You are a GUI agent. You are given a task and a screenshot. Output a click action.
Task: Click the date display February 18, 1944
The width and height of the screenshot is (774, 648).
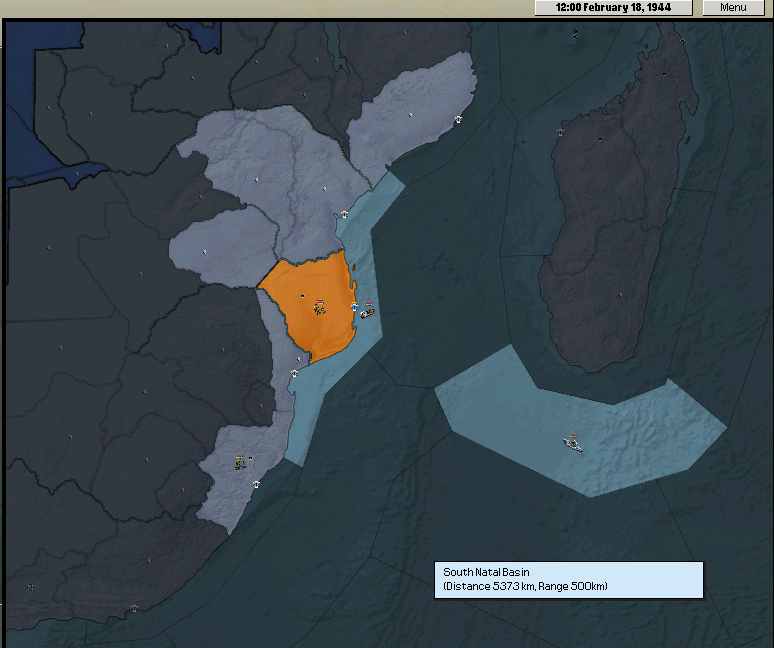pyautogui.click(x=614, y=7)
